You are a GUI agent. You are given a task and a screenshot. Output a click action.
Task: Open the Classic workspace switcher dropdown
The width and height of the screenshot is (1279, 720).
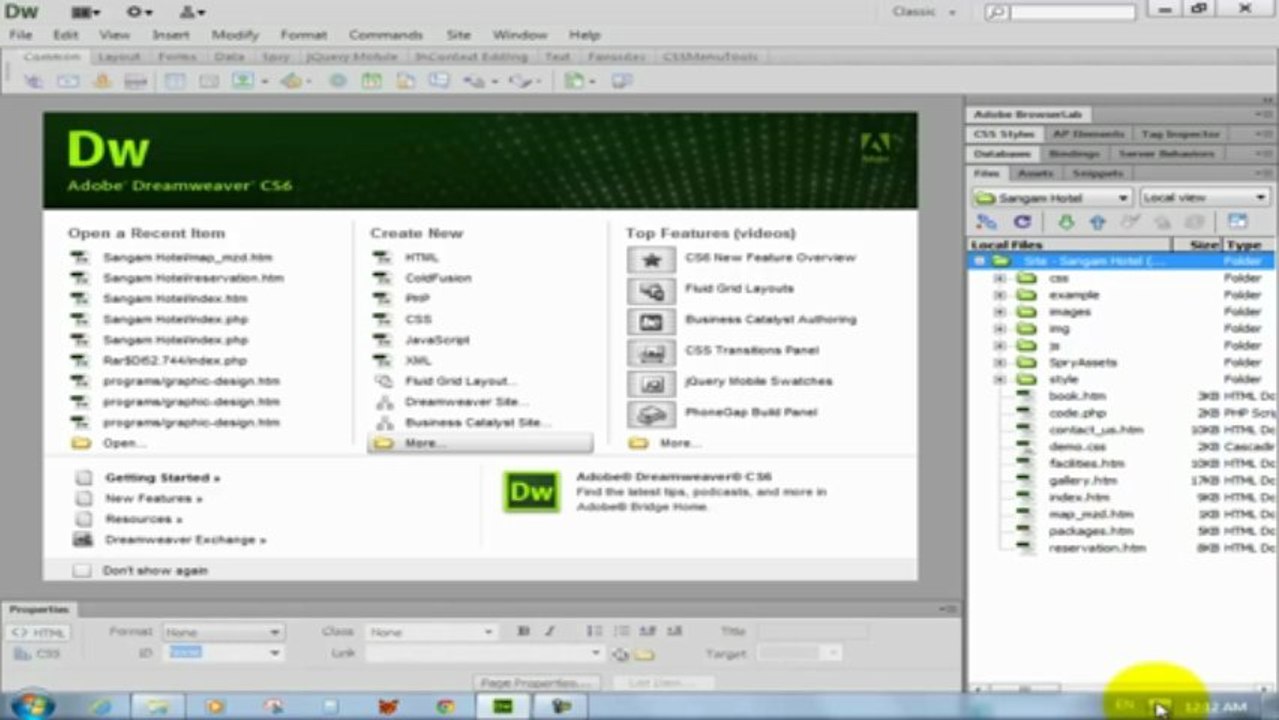pyautogui.click(x=924, y=12)
